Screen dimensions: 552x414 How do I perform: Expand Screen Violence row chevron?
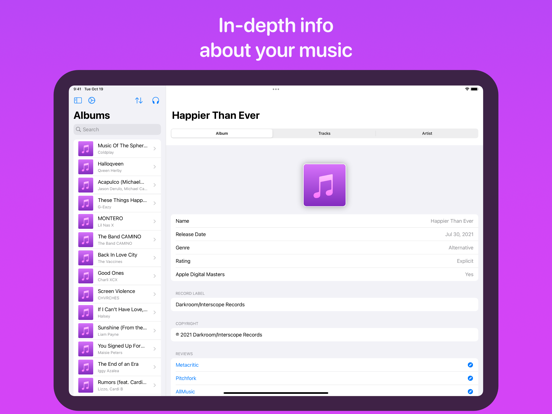pos(155,294)
